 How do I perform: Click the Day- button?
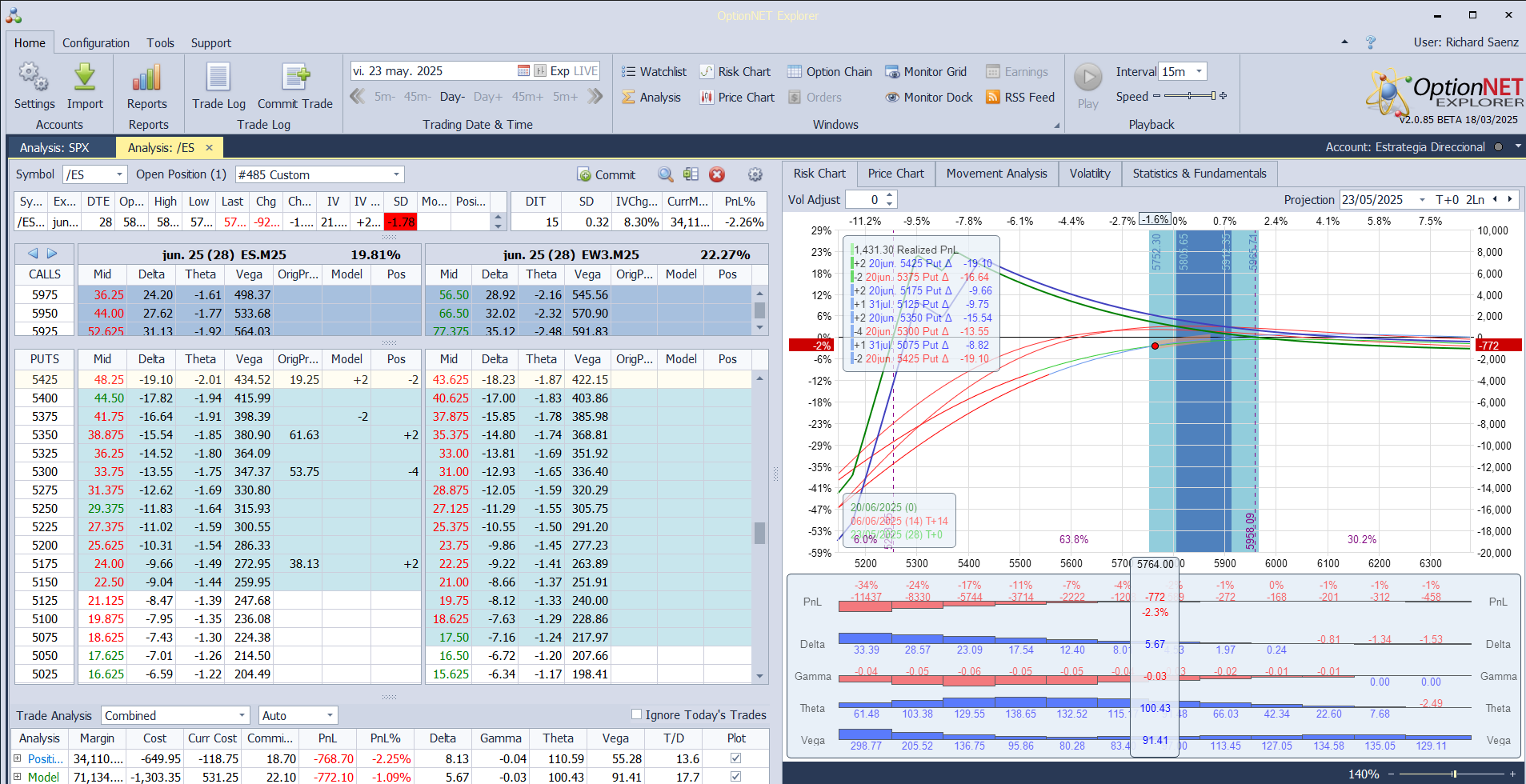coord(452,97)
